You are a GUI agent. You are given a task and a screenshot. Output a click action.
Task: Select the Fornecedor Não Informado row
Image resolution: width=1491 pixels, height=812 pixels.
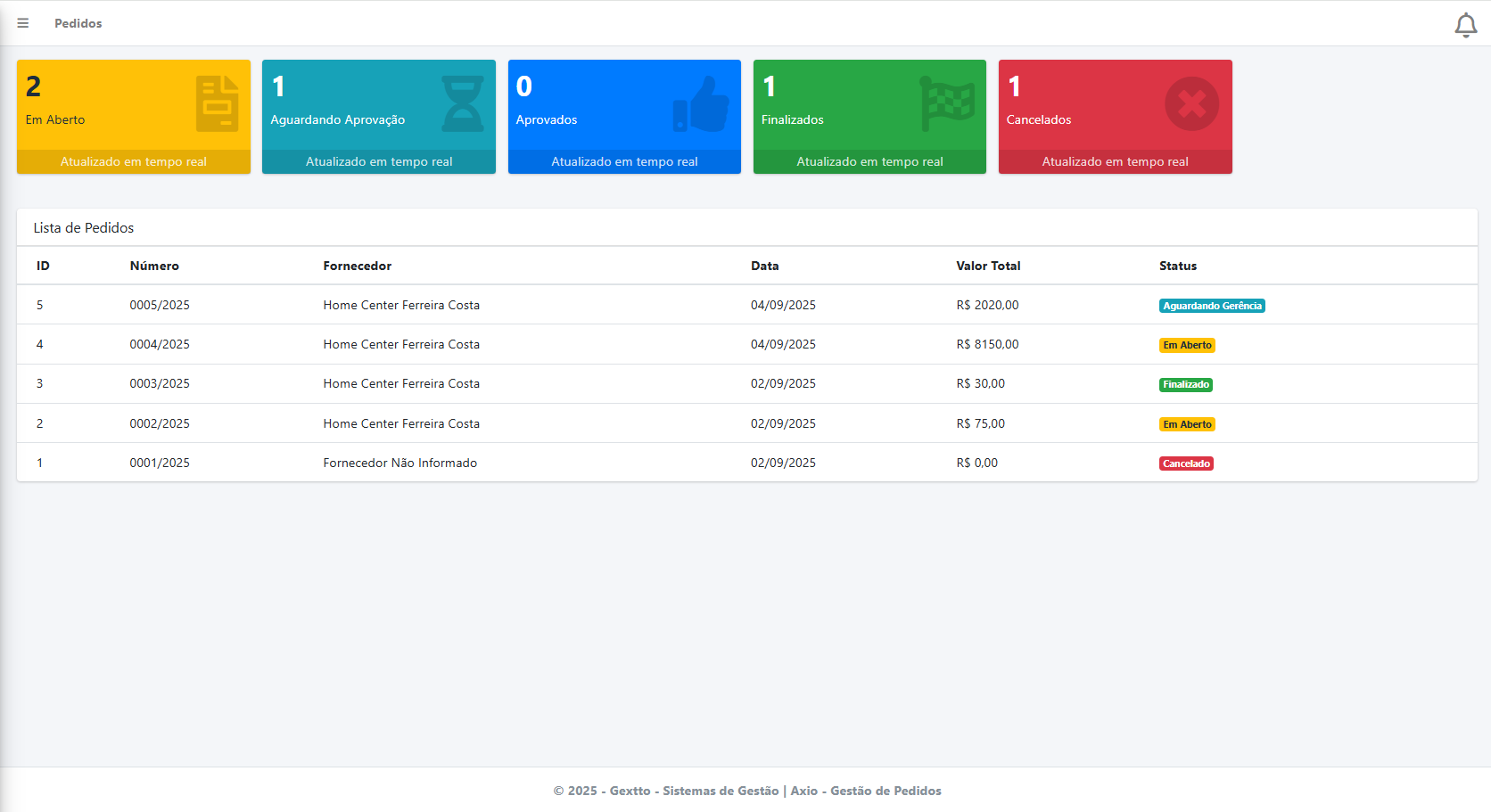tap(400, 463)
